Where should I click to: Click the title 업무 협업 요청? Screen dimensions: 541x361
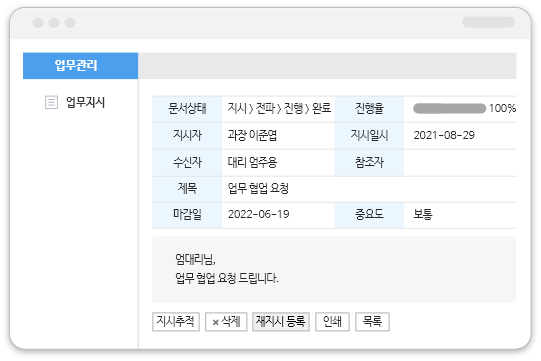click(x=258, y=188)
